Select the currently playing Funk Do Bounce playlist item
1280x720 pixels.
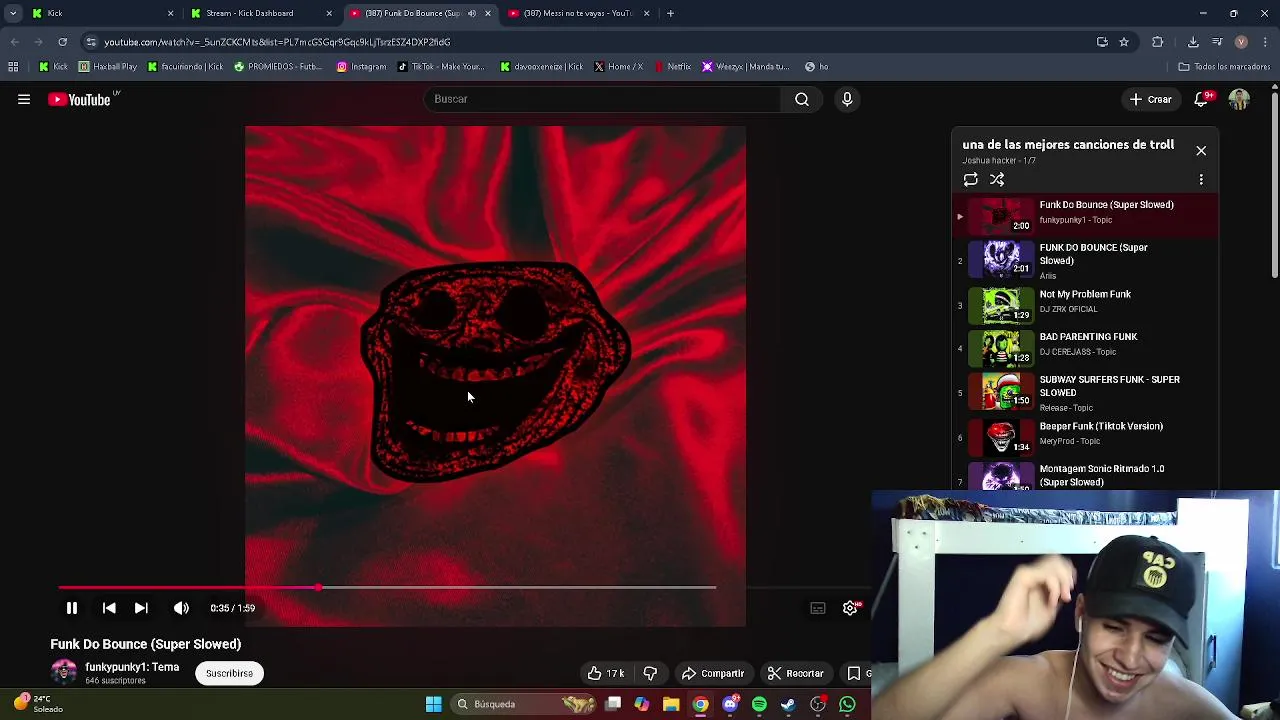tap(1085, 215)
